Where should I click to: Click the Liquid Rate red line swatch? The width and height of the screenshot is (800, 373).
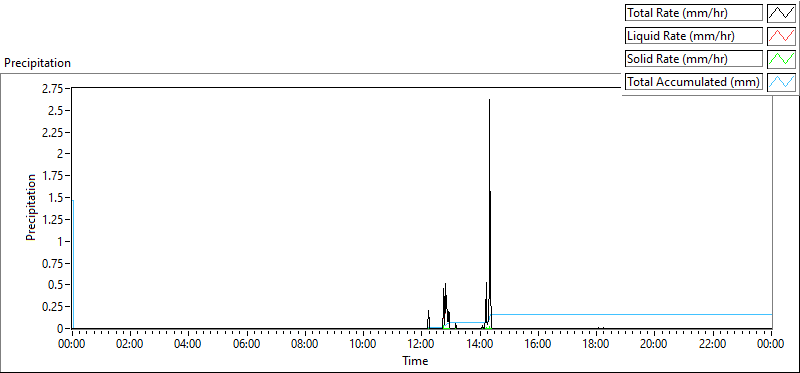point(782,36)
